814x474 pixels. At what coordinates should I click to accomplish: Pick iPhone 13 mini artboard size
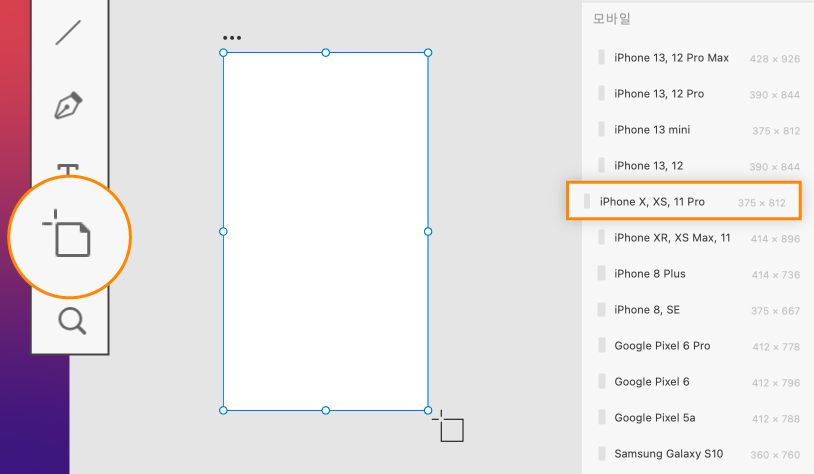click(652, 130)
